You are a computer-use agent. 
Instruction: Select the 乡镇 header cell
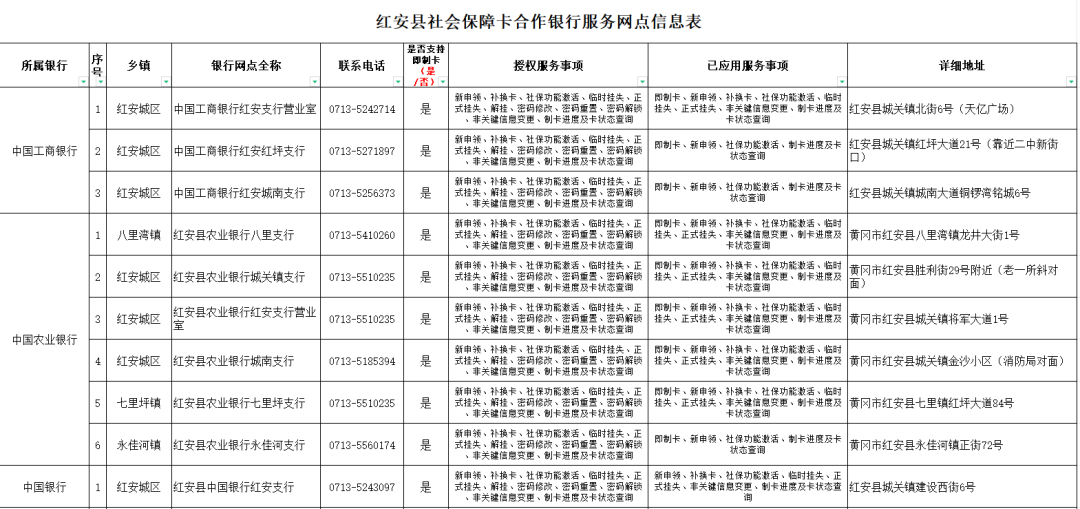click(x=139, y=65)
